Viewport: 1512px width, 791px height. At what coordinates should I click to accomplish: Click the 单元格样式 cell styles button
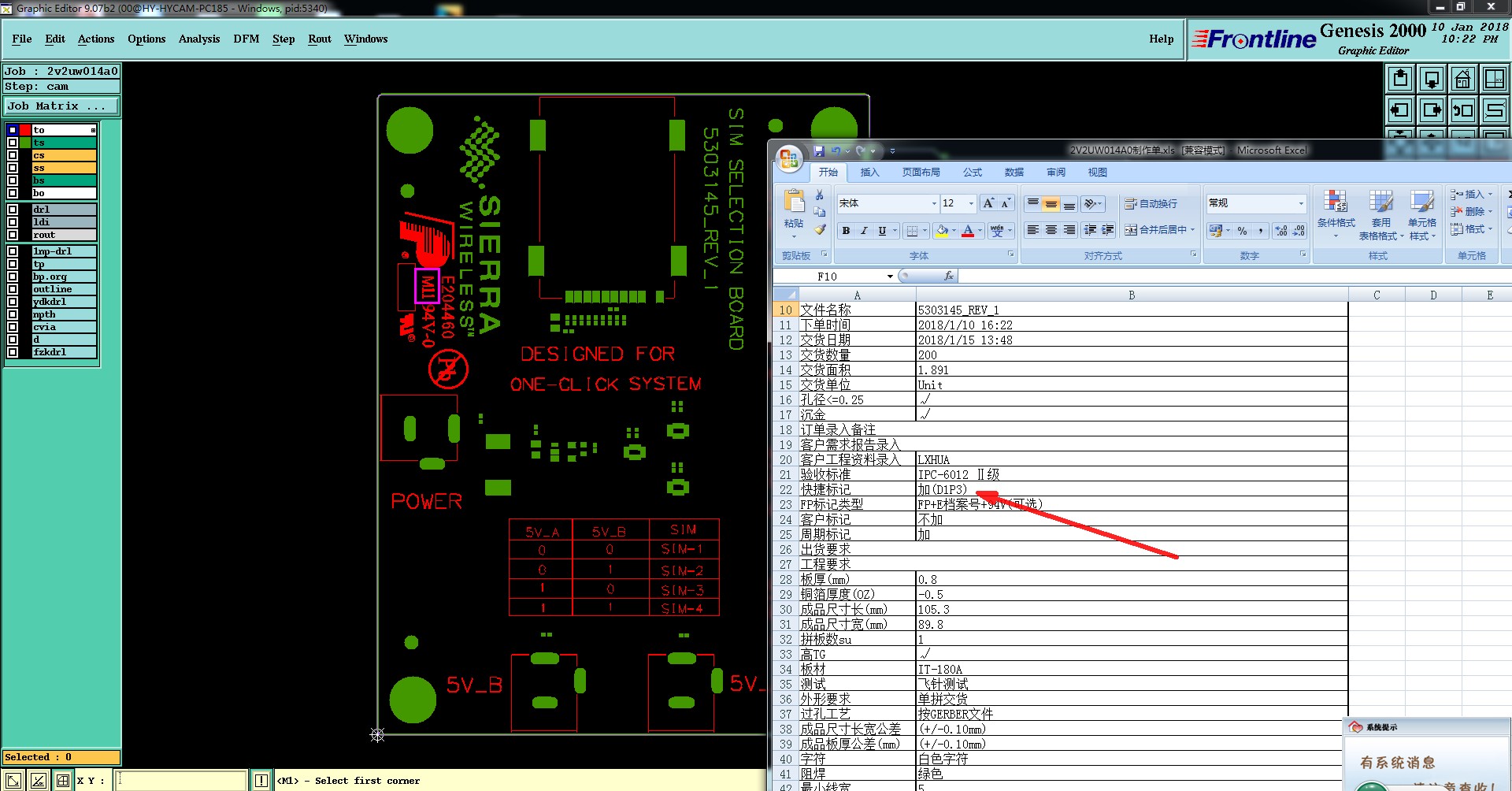coord(1422,215)
